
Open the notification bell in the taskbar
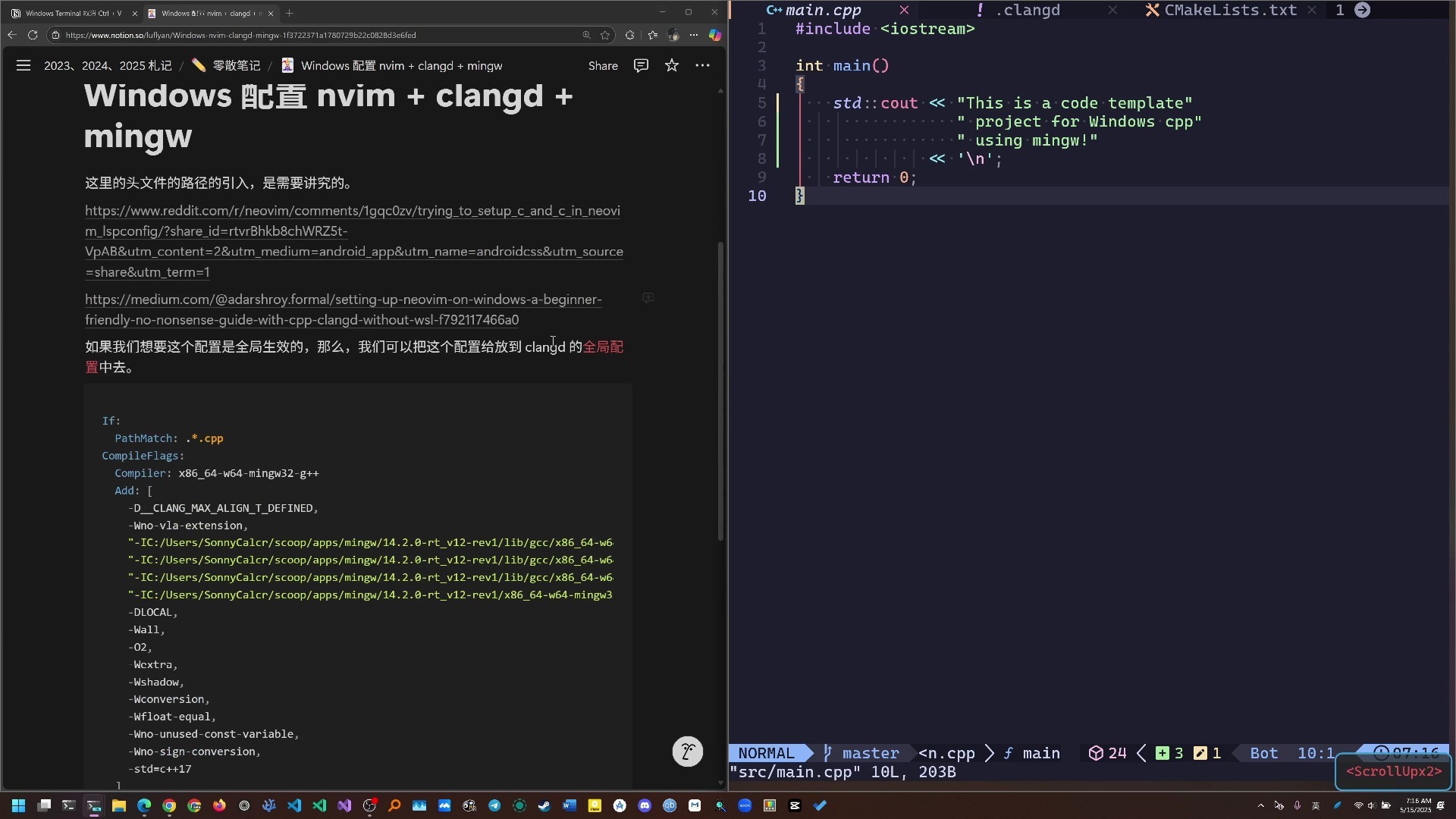pos(1441,805)
